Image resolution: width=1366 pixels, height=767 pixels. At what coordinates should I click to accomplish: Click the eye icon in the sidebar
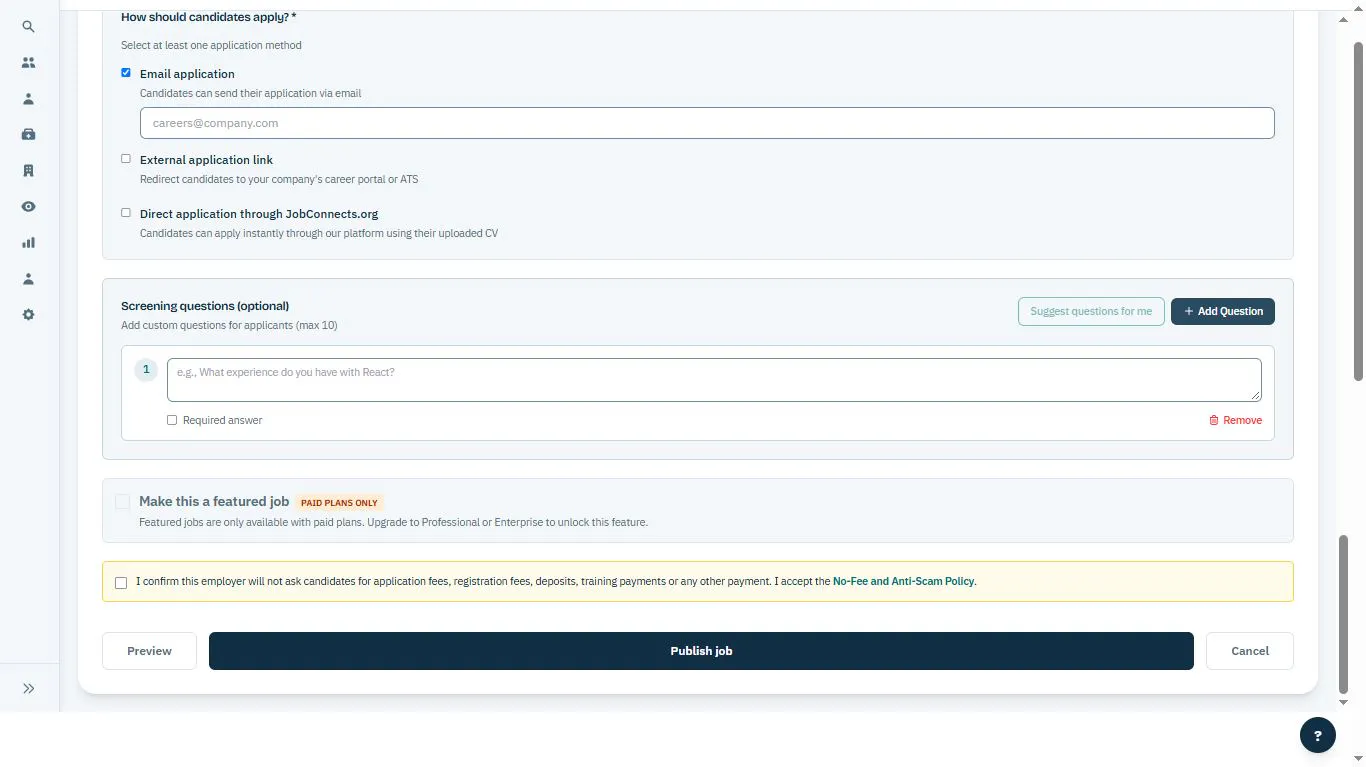click(x=28, y=207)
